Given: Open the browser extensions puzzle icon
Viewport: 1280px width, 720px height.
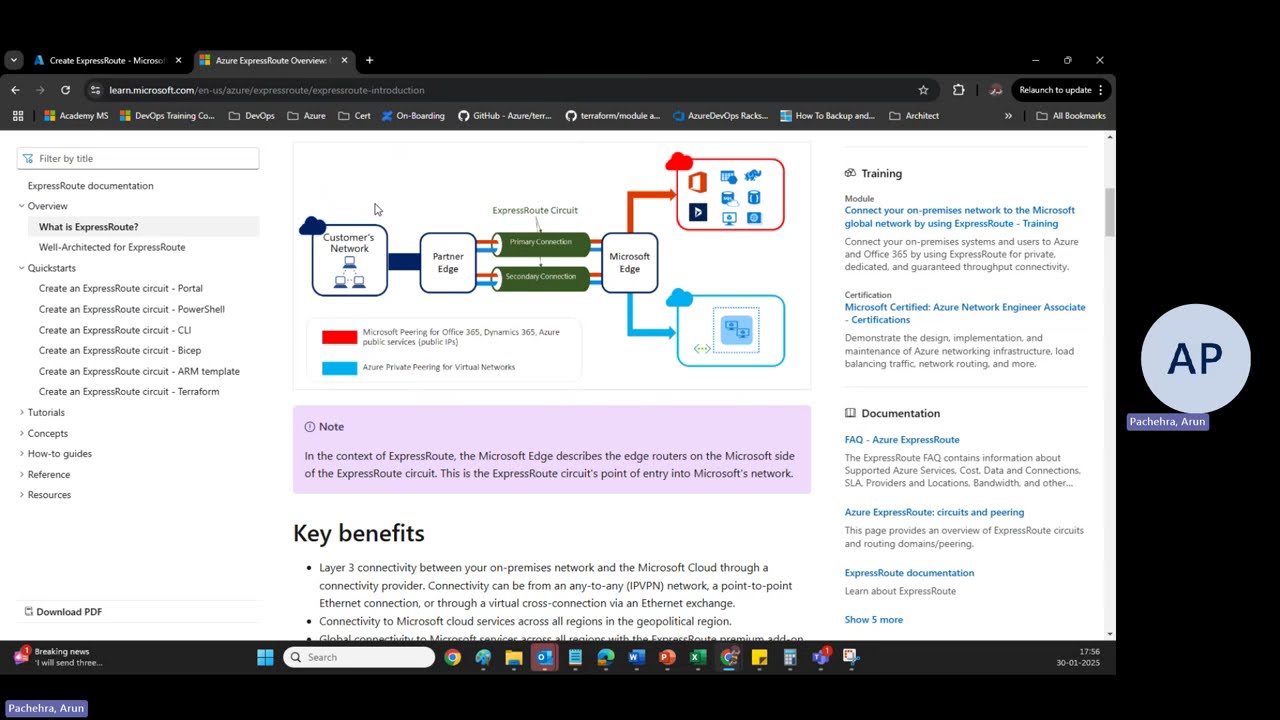Looking at the screenshot, I should pos(958,90).
